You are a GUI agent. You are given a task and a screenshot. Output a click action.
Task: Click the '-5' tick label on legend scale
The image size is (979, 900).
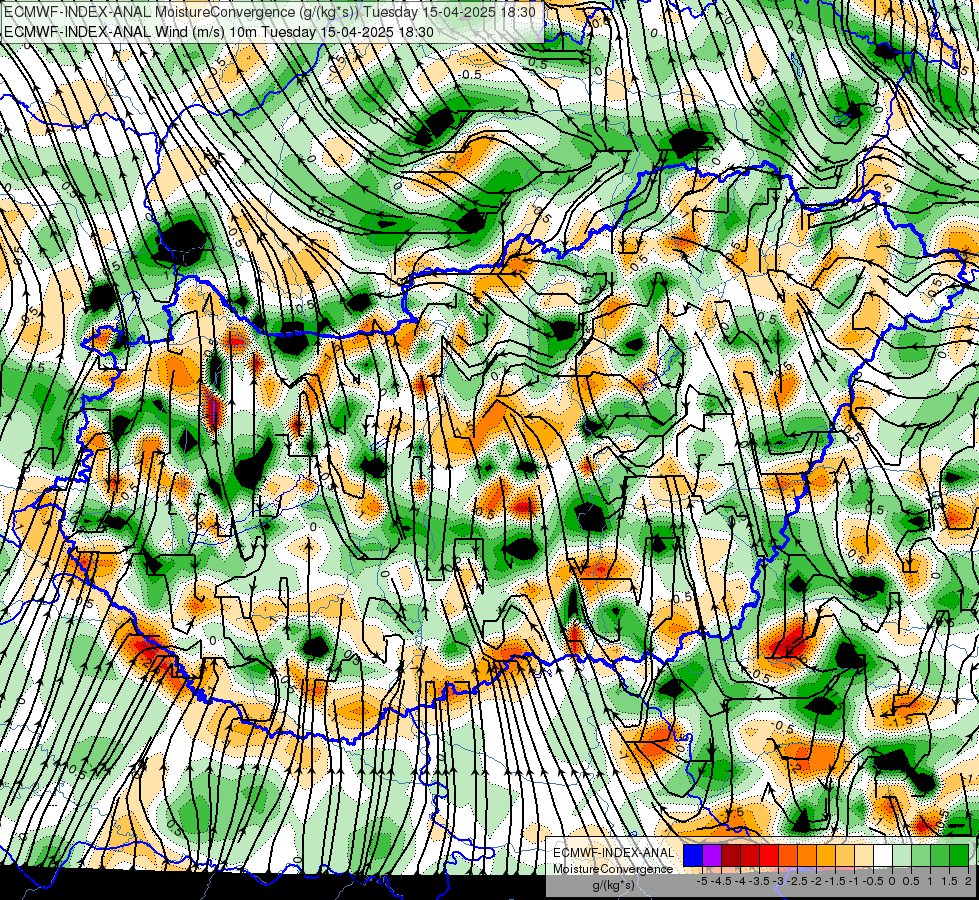pos(702,881)
